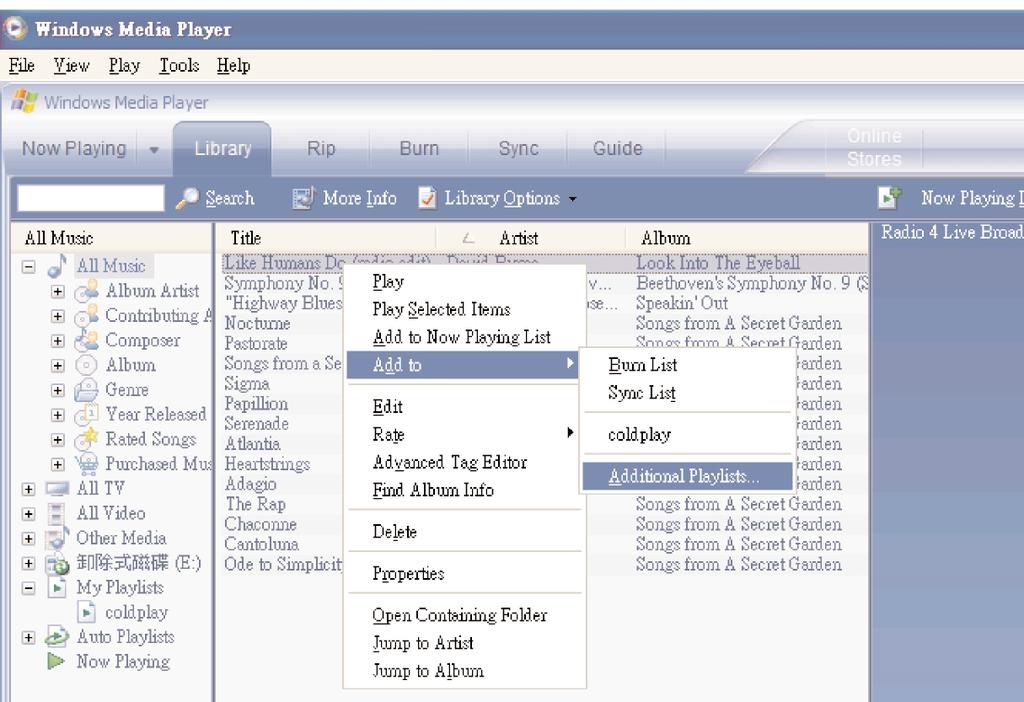
Task: Switch to the Sync tab
Action: tap(519, 148)
